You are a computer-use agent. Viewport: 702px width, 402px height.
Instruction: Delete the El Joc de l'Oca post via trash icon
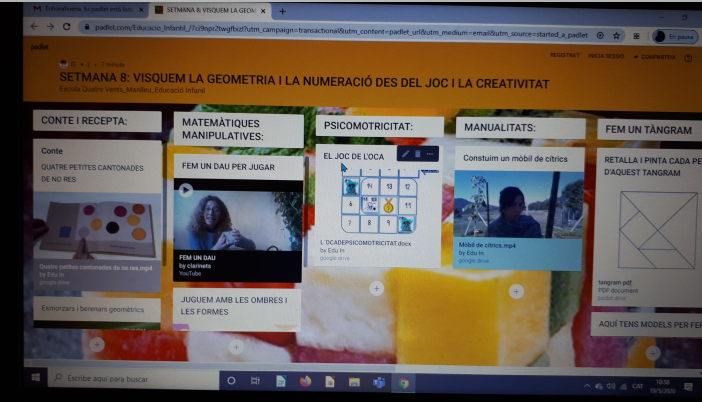pos(418,154)
